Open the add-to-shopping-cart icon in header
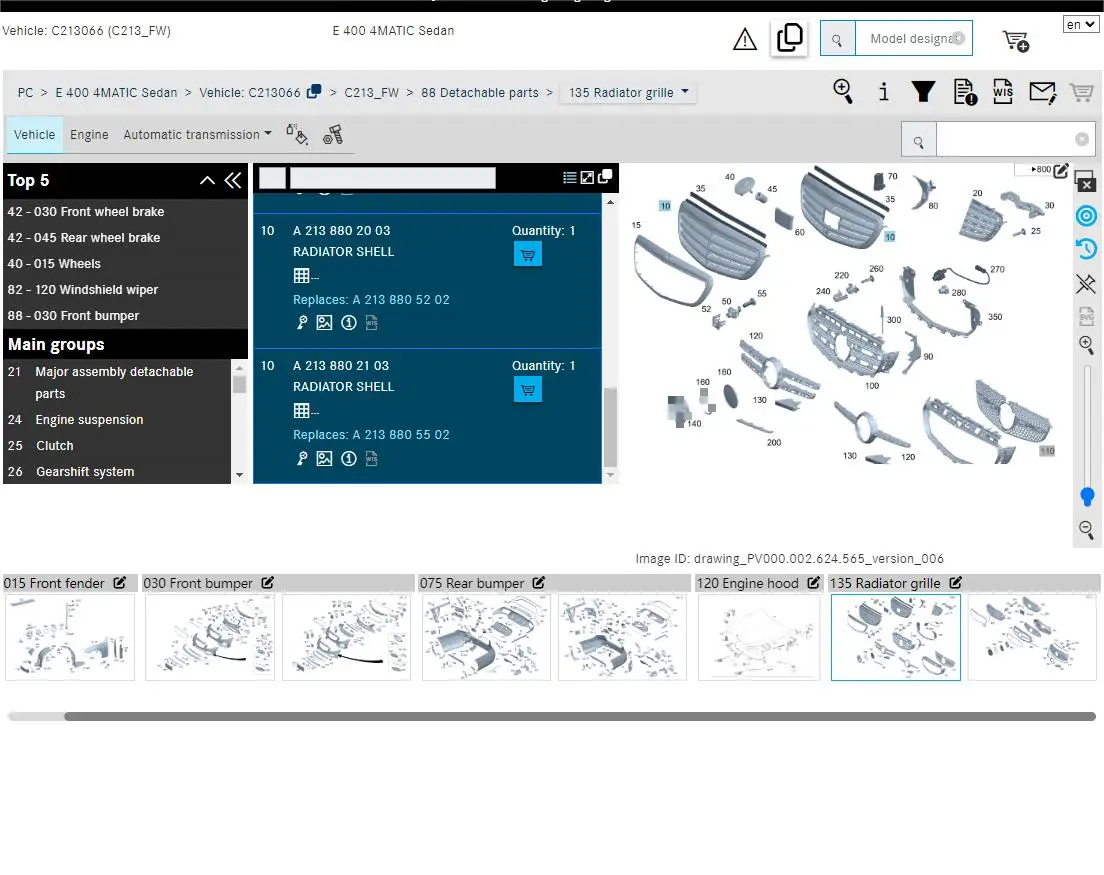 (1016, 41)
